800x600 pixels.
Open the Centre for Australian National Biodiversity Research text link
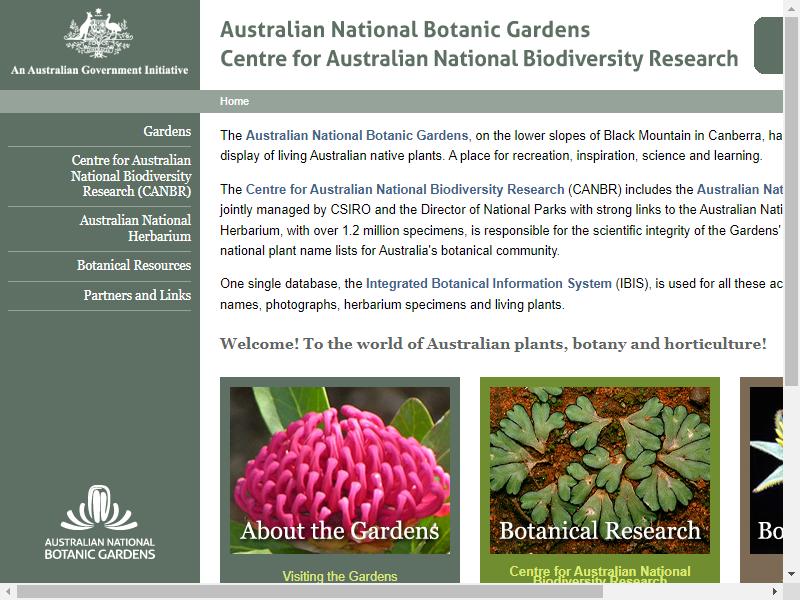click(x=405, y=189)
